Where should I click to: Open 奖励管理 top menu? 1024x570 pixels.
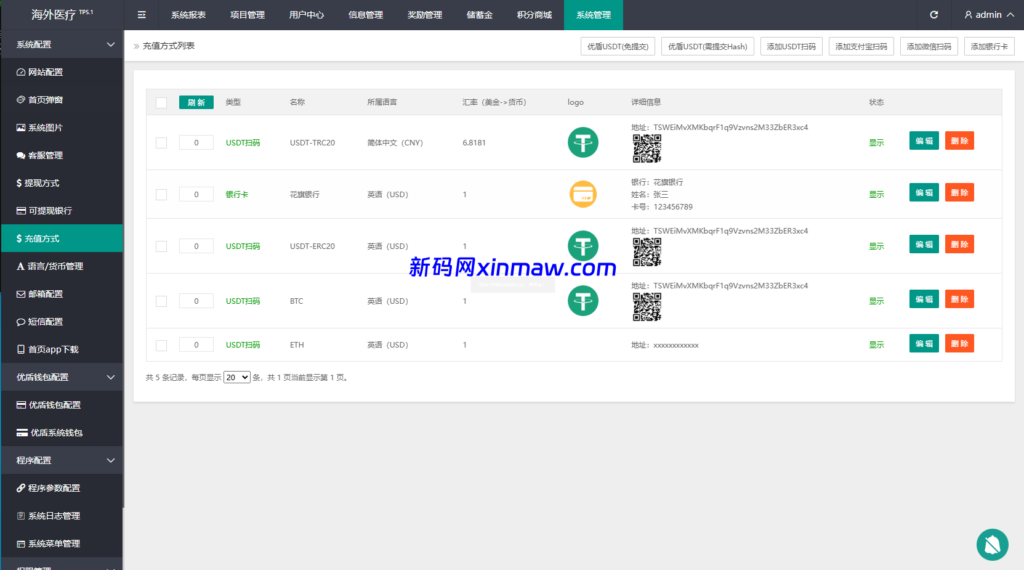pyautogui.click(x=424, y=14)
